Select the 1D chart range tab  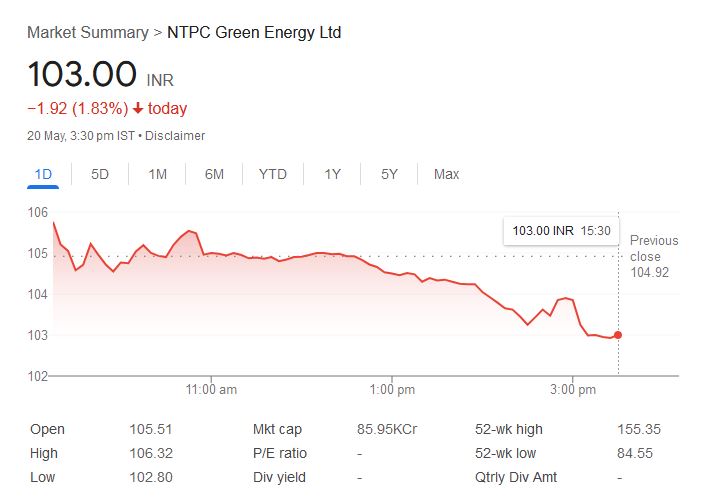pos(43,174)
